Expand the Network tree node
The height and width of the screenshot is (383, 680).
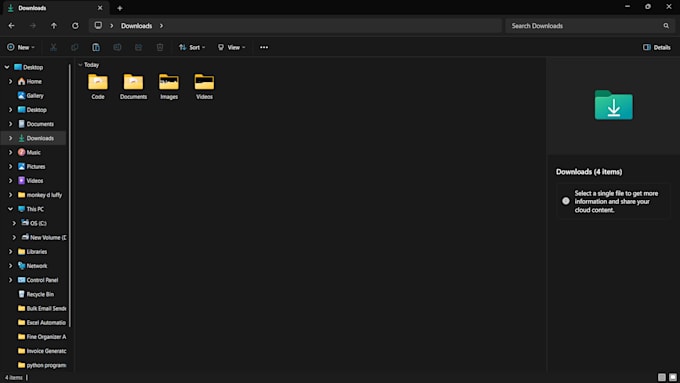pyautogui.click(x=10, y=266)
